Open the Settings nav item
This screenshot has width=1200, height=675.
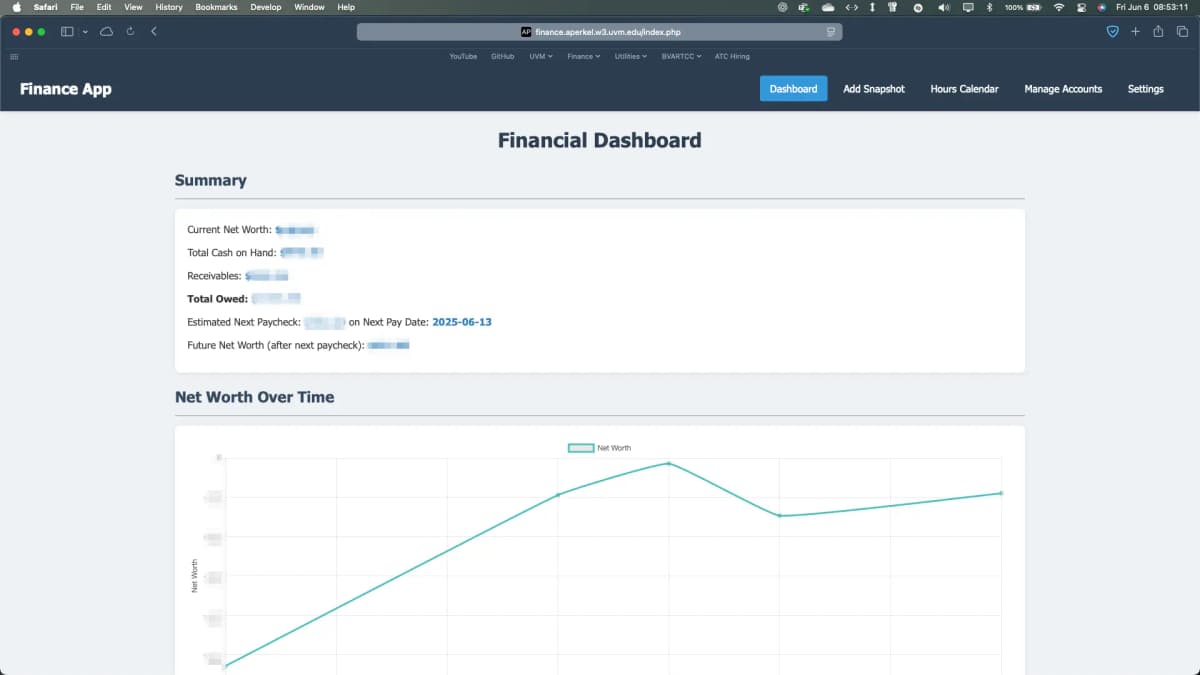1146,89
